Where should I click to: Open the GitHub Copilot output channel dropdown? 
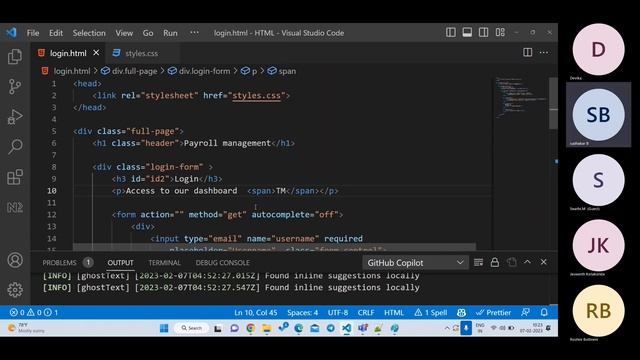coord(415,263)
